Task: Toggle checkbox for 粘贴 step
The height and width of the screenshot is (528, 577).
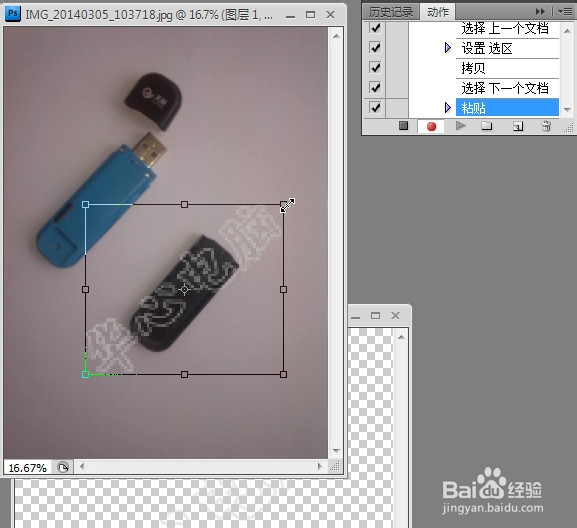Action: tap(375, 107)
